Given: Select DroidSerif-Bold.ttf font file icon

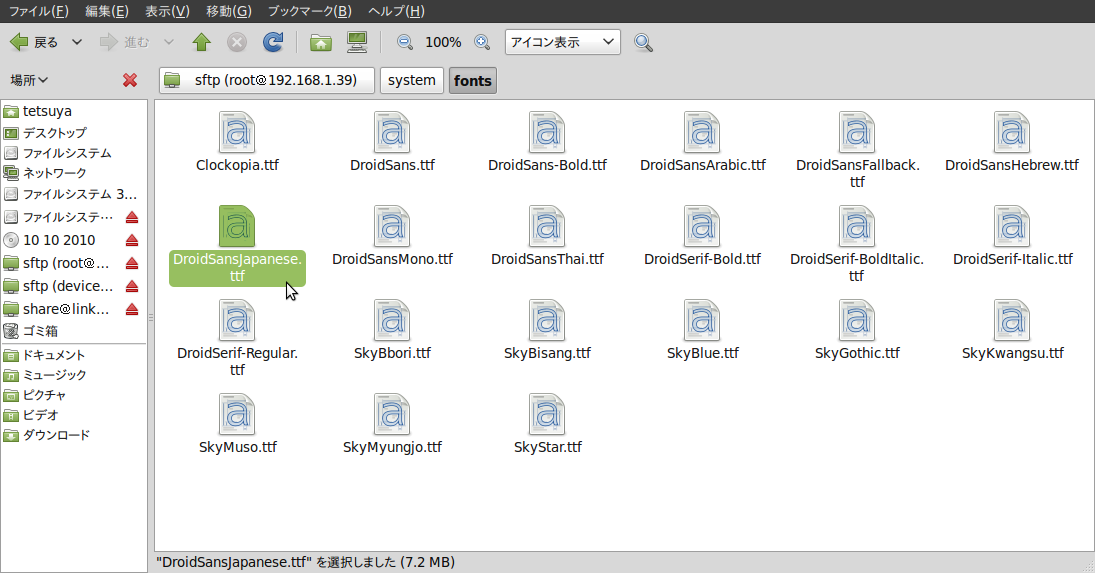Looking at the screenshot, I should pos(703,226).
